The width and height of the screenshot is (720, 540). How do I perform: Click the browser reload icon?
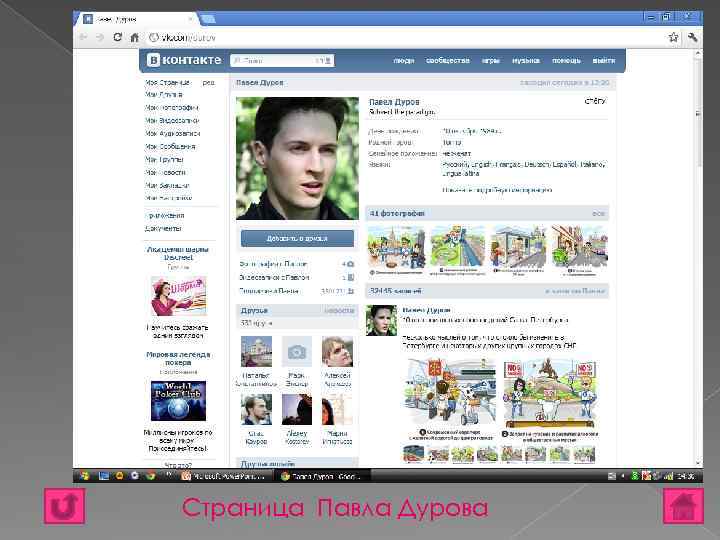click(117, 37)
